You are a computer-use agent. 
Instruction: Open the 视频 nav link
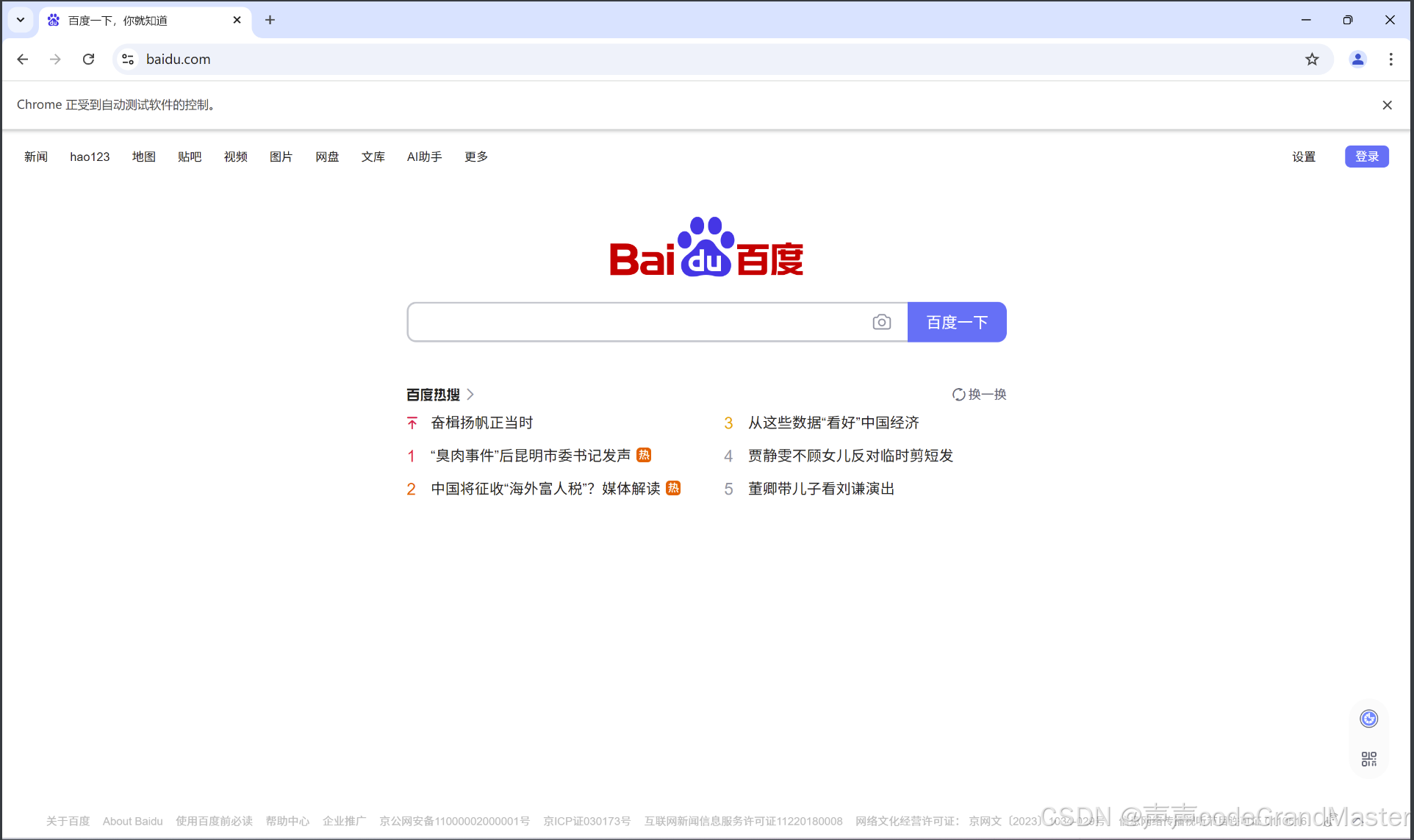[235, 157]
